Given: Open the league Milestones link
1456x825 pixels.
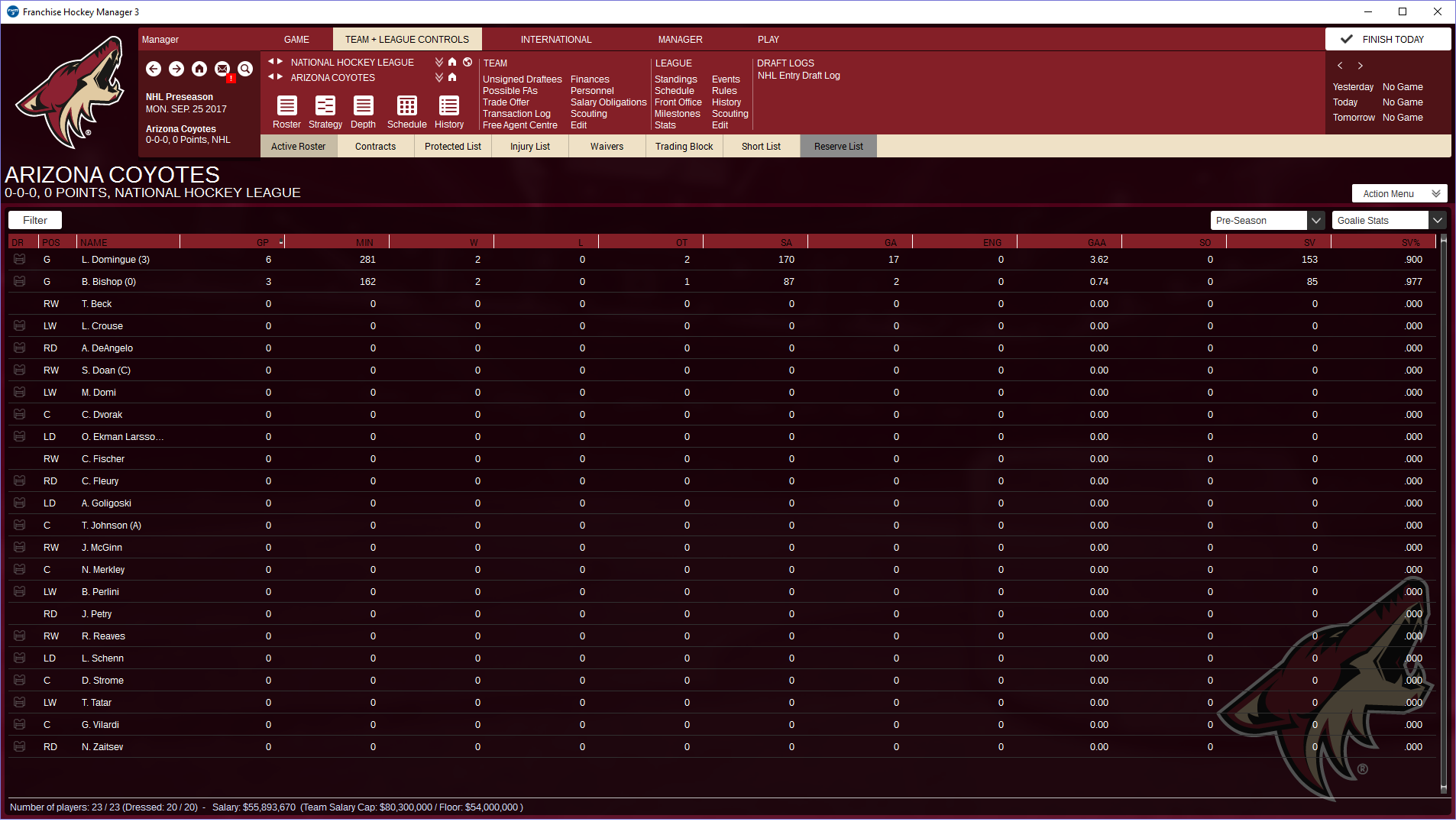Looking at the screenshot, I should coord(678,114).
